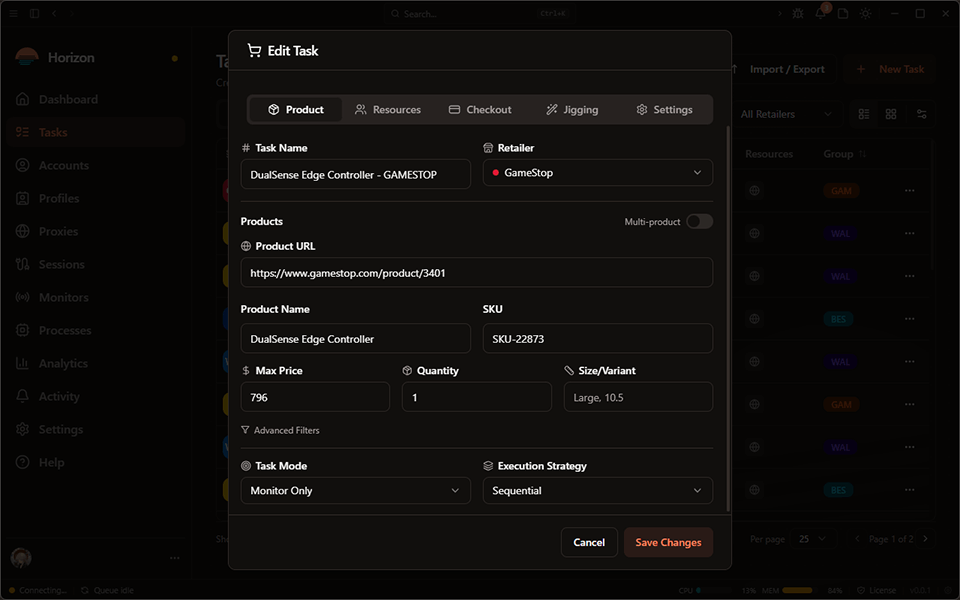This screenshot has height=600, width=960.
Task: Expand Advanced Filters
Action: click(280, 430)
